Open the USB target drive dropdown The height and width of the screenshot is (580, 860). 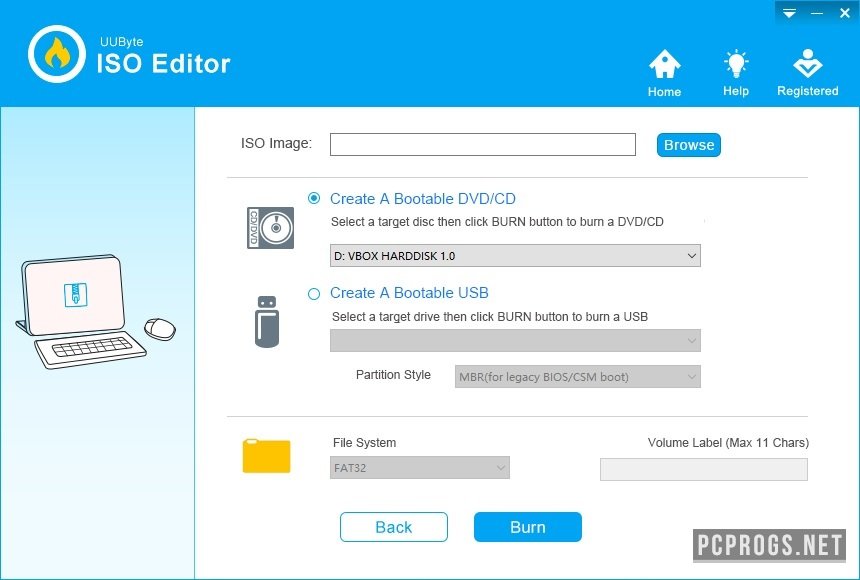click(515, 341)
